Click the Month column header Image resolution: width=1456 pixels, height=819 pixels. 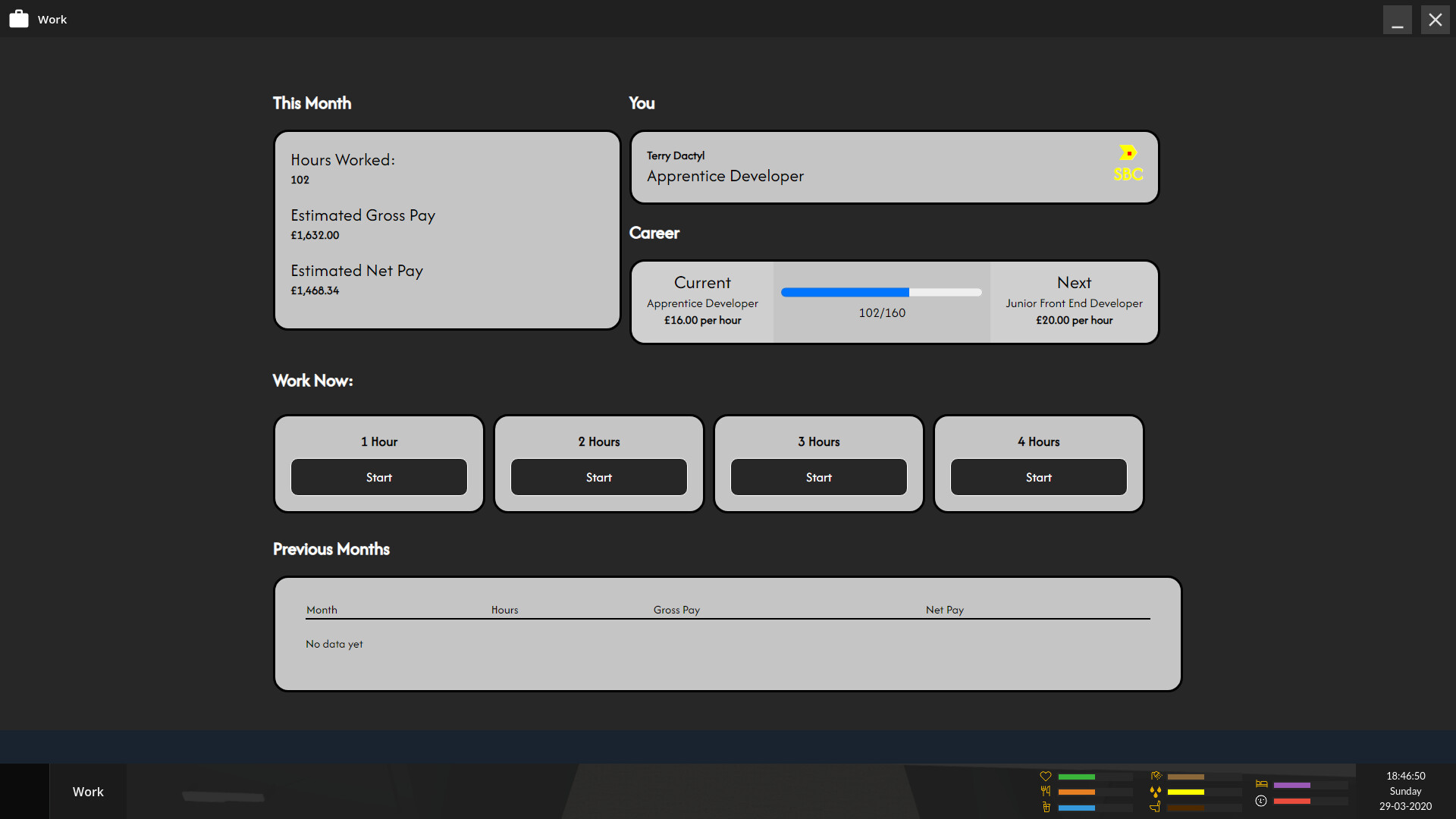tap(322, 610)
